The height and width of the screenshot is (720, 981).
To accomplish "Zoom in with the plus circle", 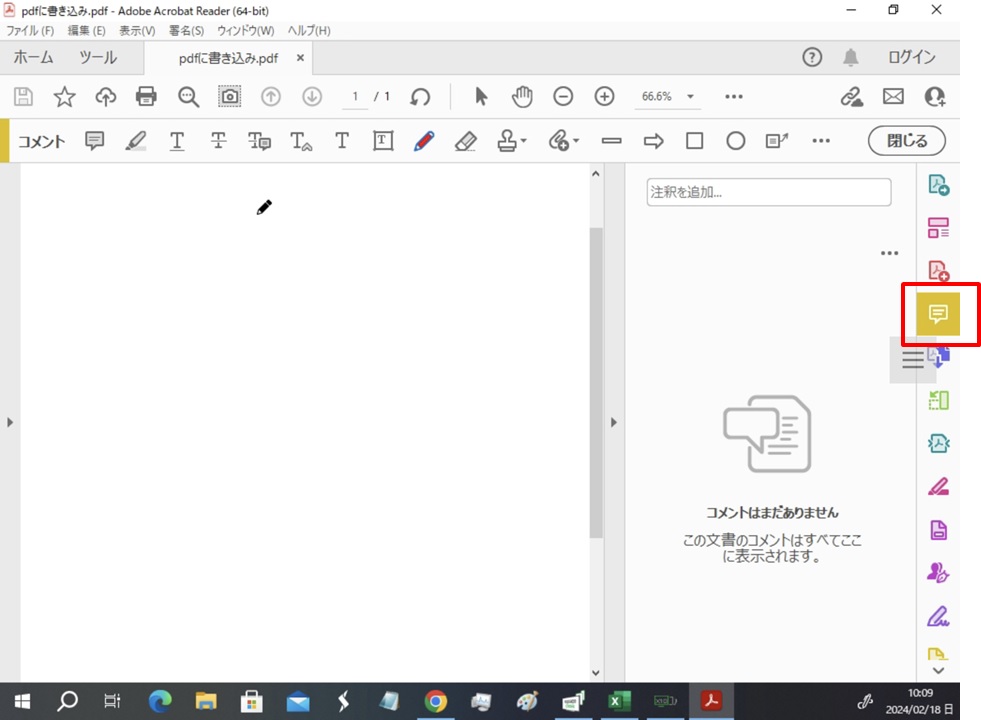I will click(x=604, y=96).
